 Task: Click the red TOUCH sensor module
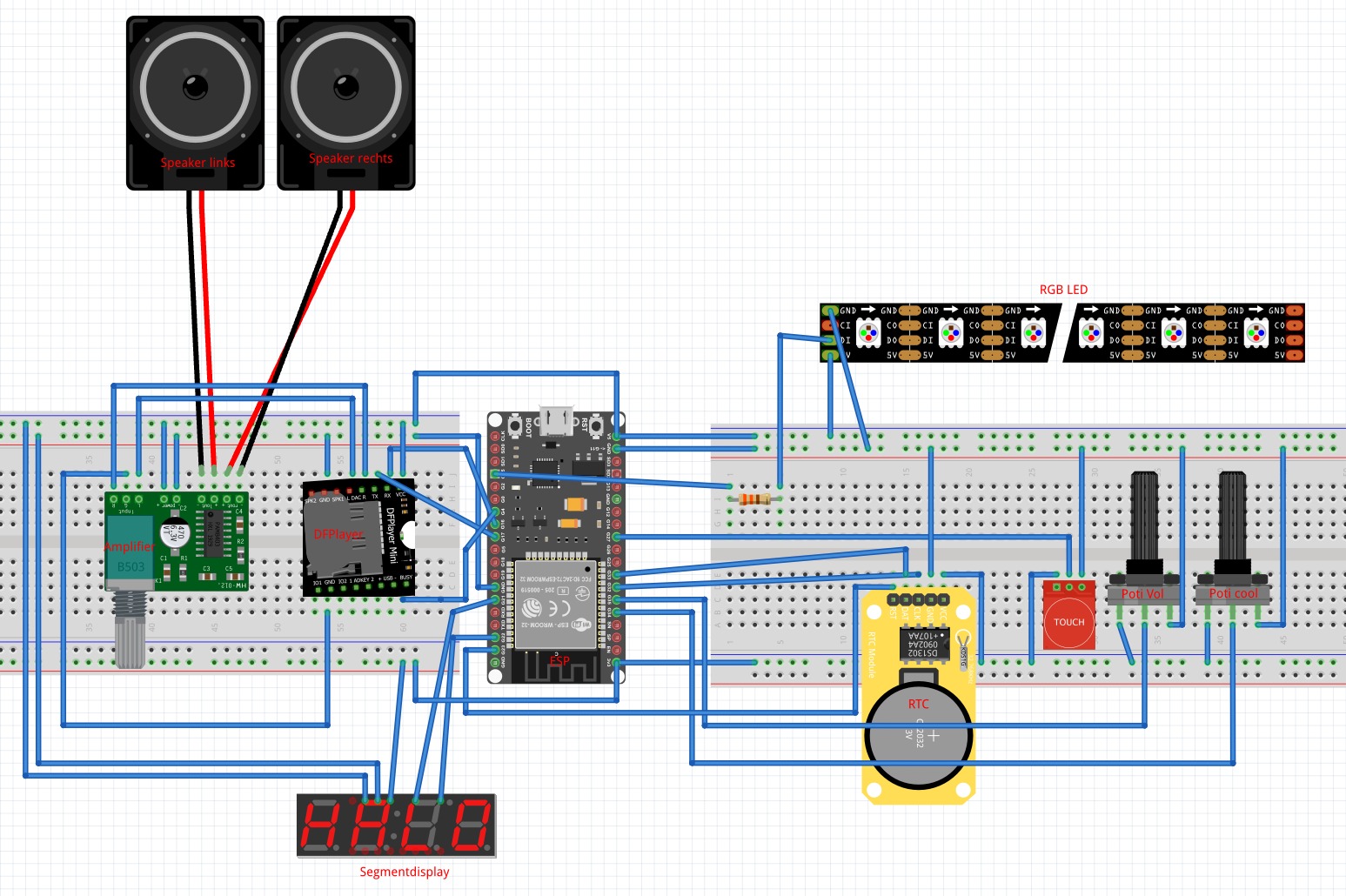tap(1068, 616)
